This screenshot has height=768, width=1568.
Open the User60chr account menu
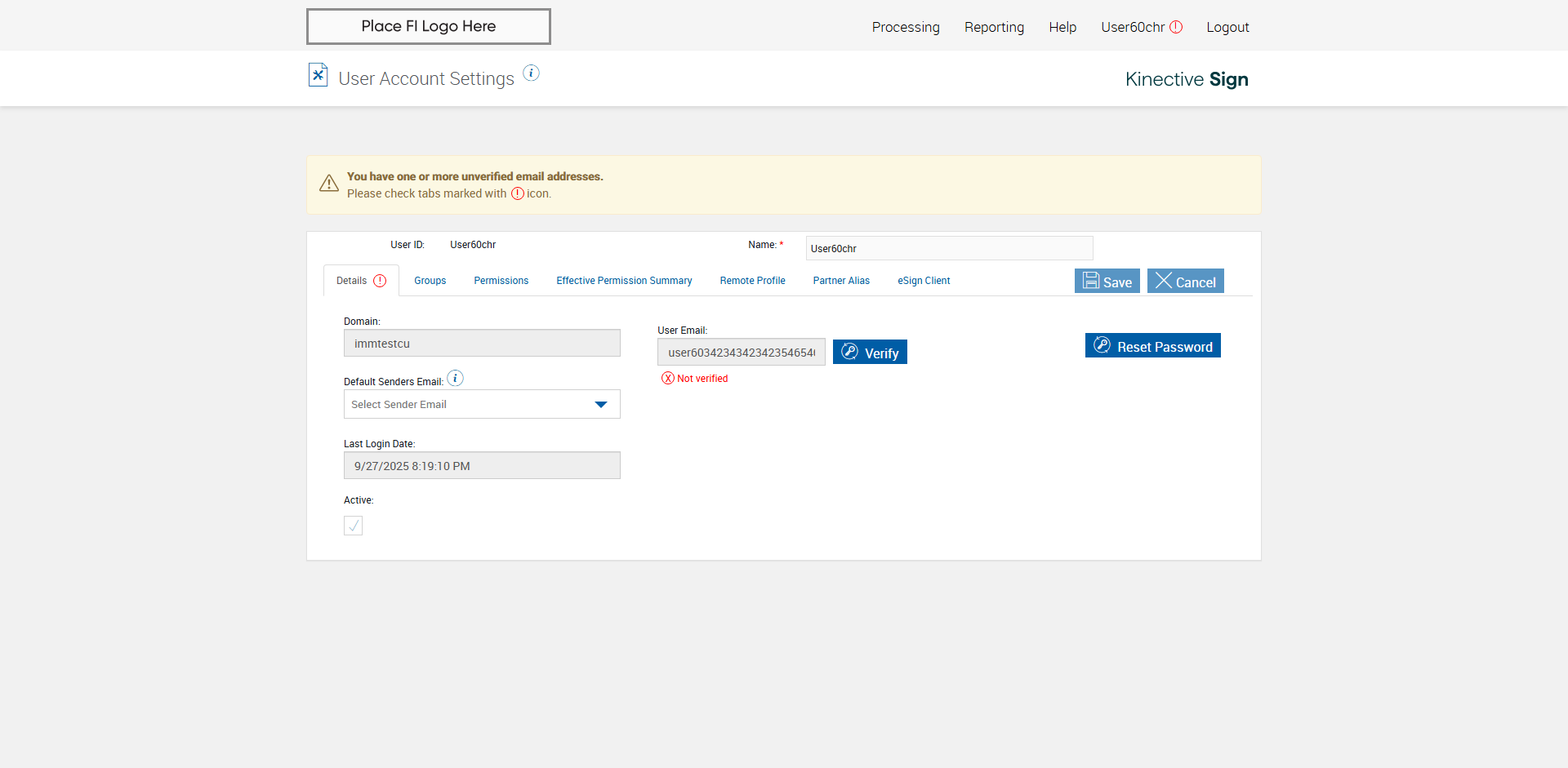pos(1133,27)
